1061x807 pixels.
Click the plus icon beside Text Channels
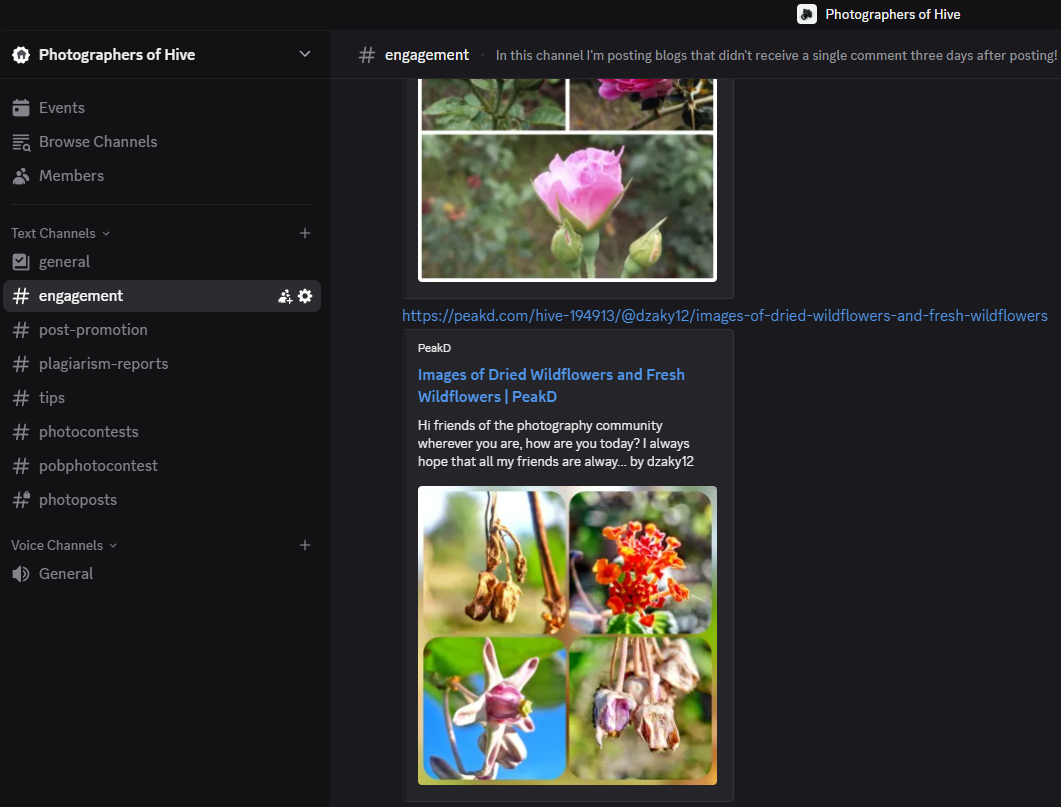(x=305, y=233)
